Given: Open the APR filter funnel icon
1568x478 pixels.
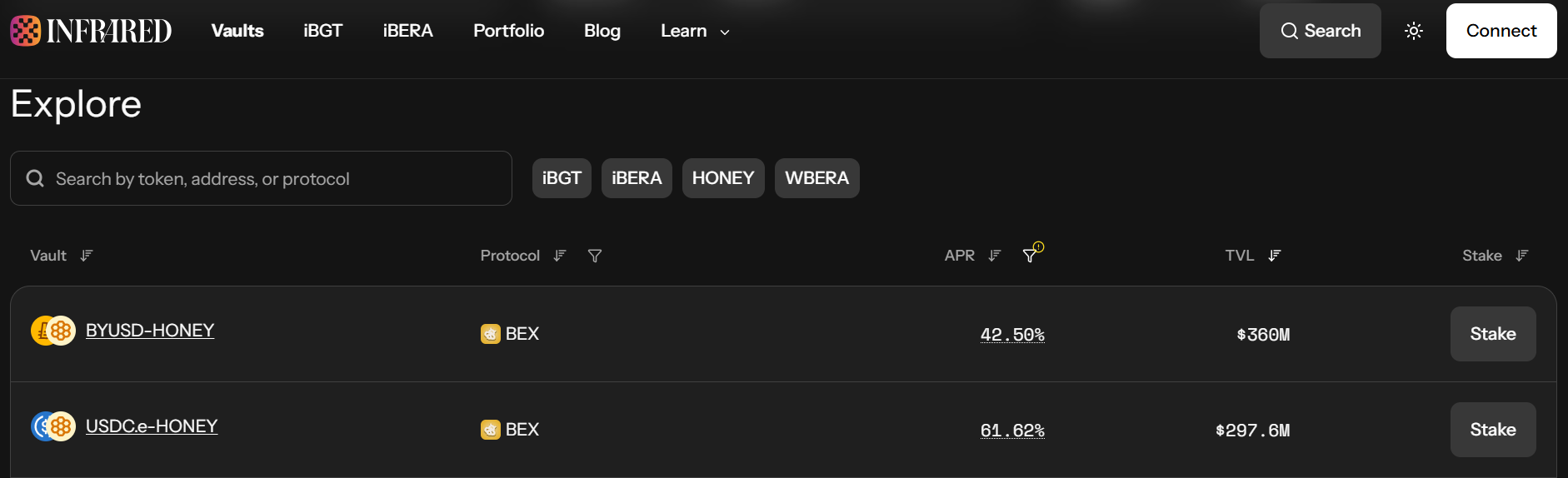Looking at the screenshot, I should click(x=1031, y=255).
